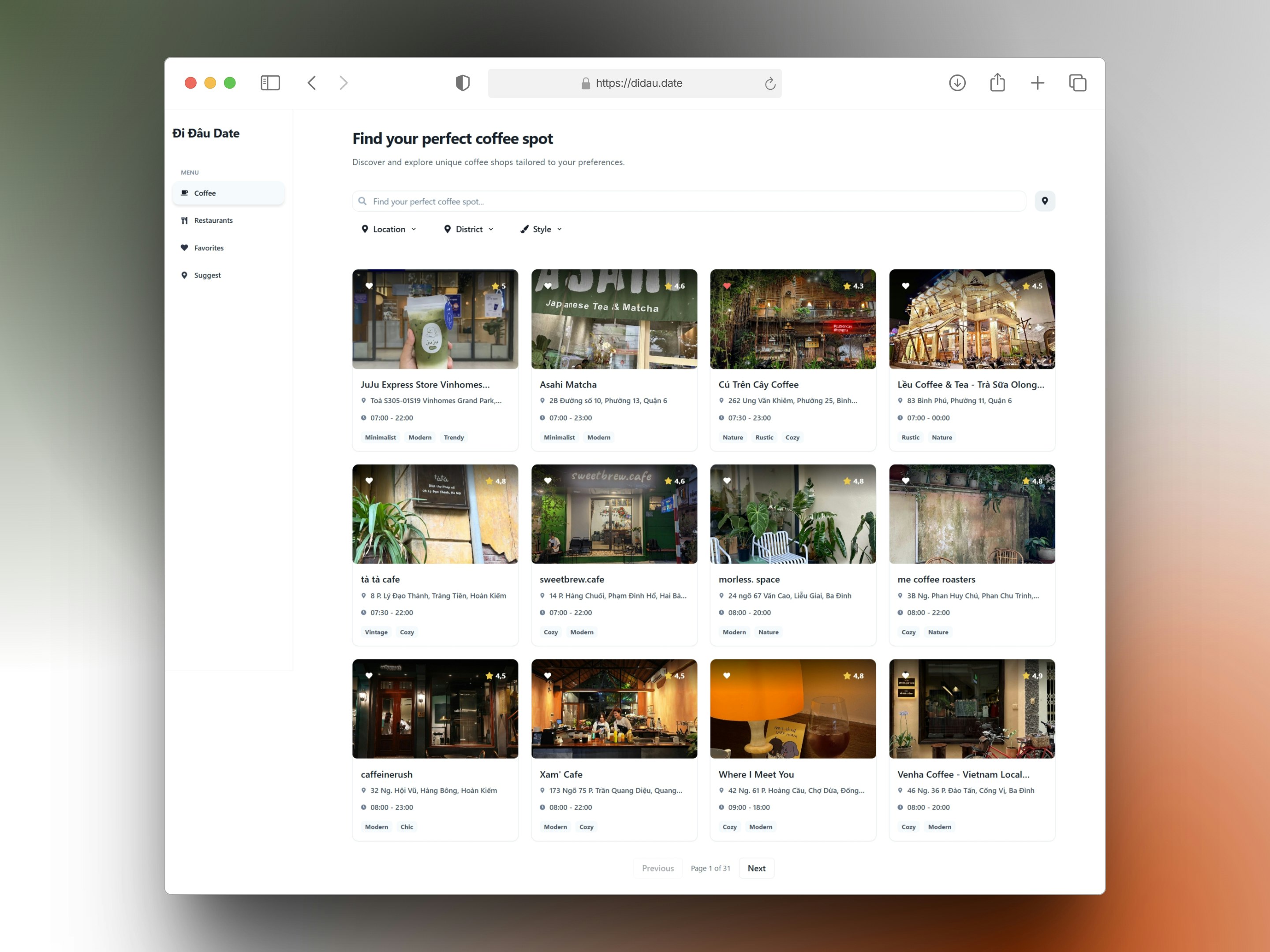Click the 4.9 rating on Venha Coffee
1270x952 pixels.
click(x=1032, y=676)
